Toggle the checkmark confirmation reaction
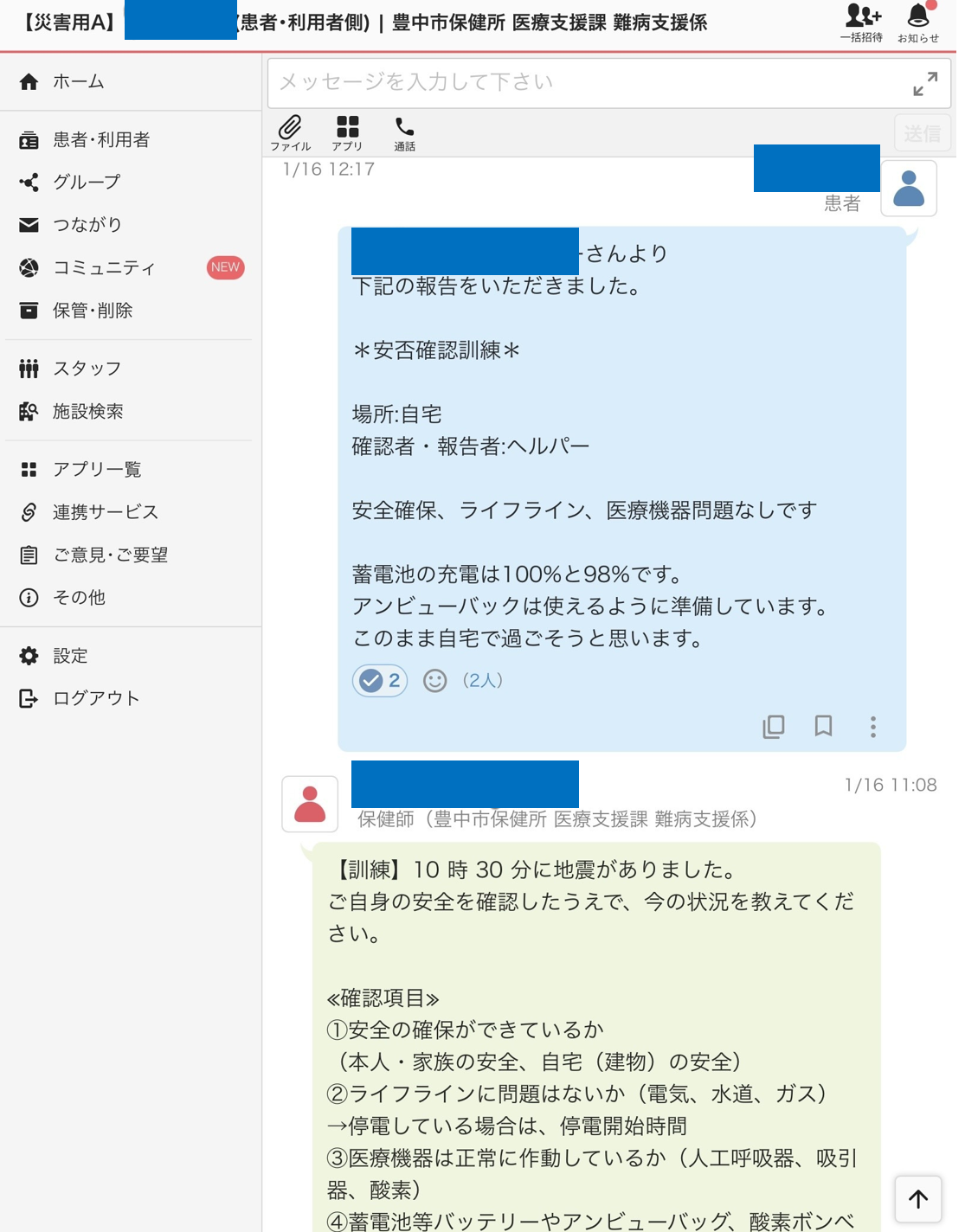 [x=380, y=681]
